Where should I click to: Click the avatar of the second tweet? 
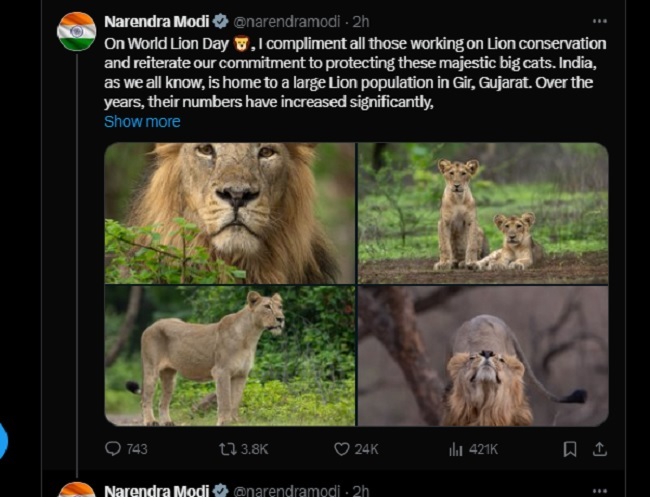77,490
